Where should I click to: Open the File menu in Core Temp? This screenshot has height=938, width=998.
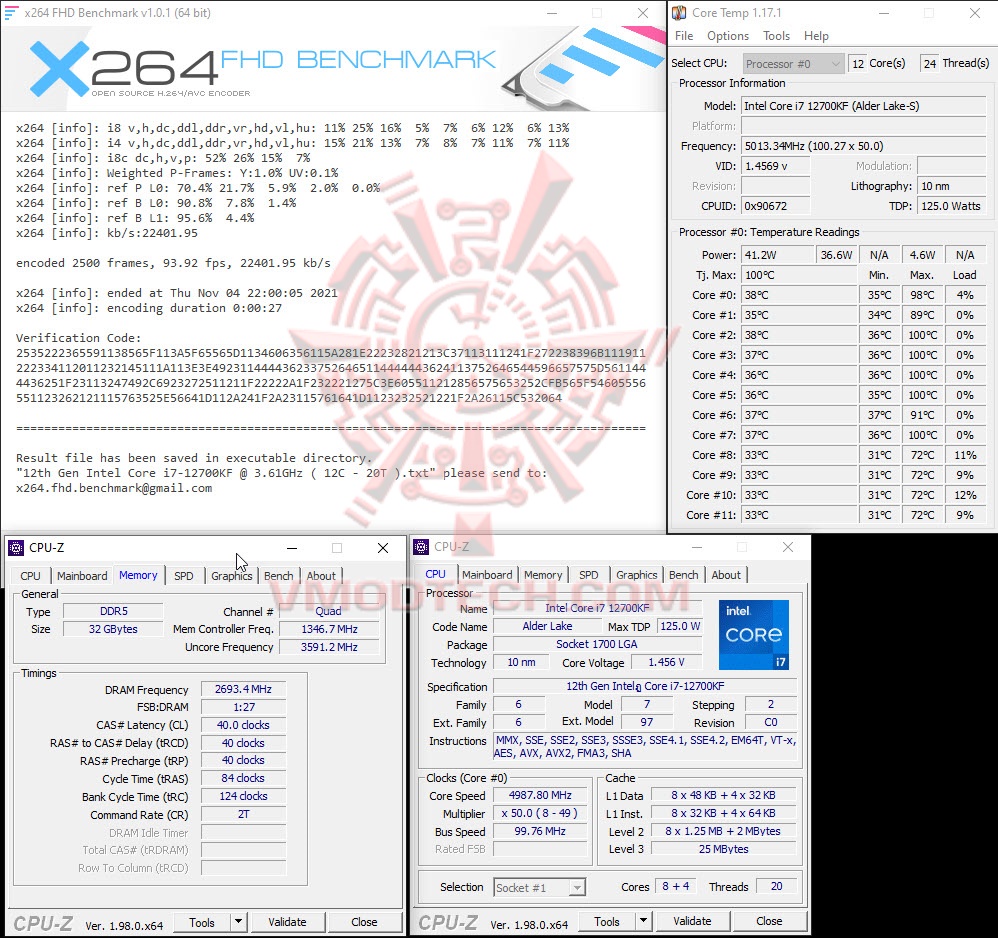click(x=684, y=35)
